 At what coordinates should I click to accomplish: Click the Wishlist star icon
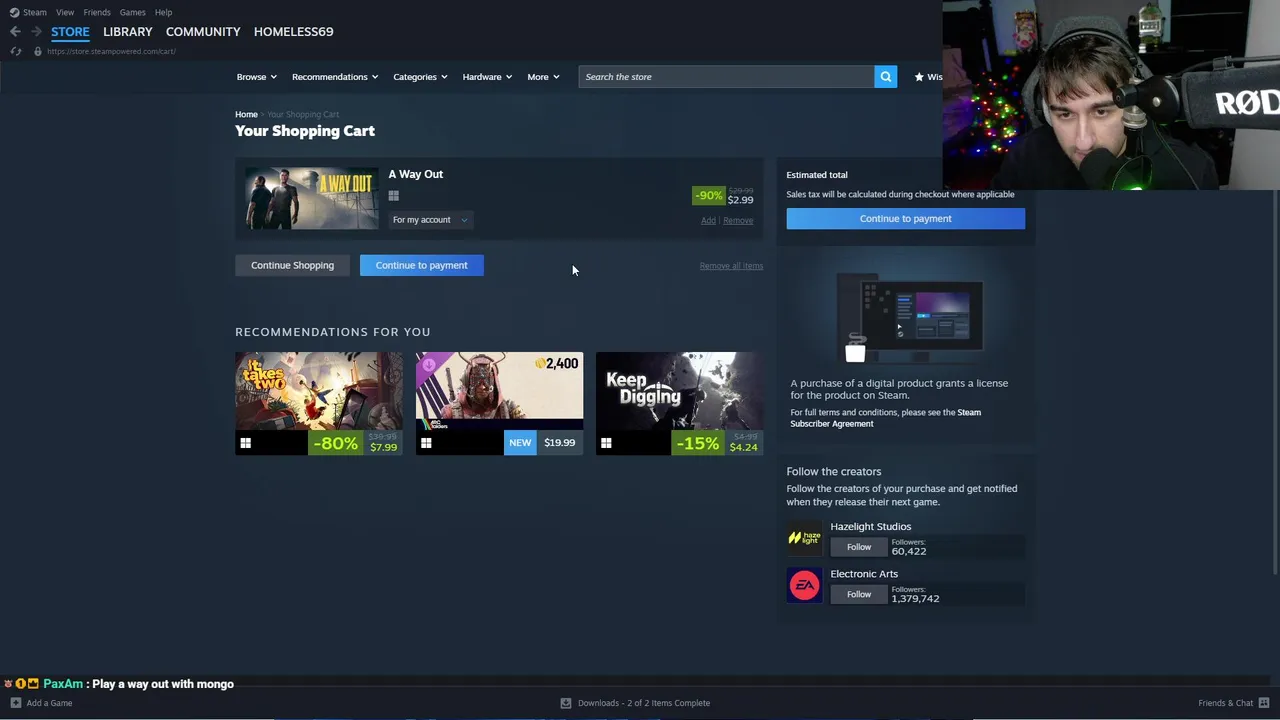(x=919, y=77)
